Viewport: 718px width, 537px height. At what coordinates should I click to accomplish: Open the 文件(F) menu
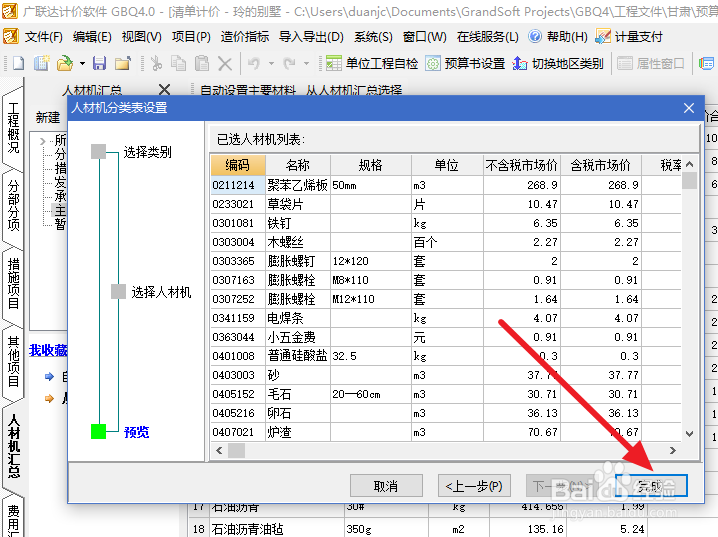44,37
